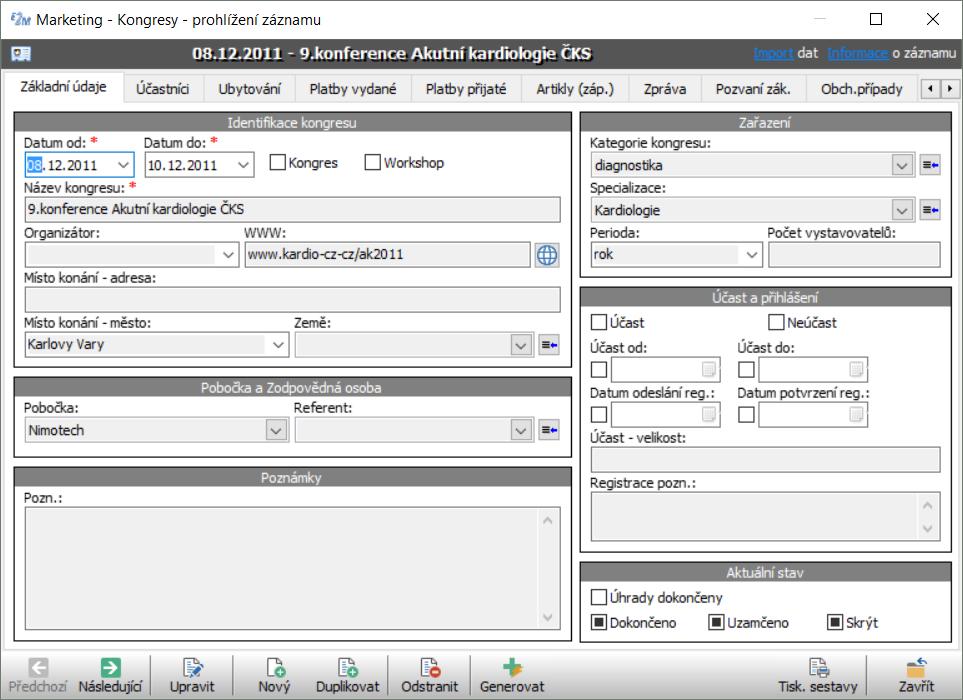The image size is (963, 700).
Task: Open the Specializace dropdown
Action: pos(902,210)
